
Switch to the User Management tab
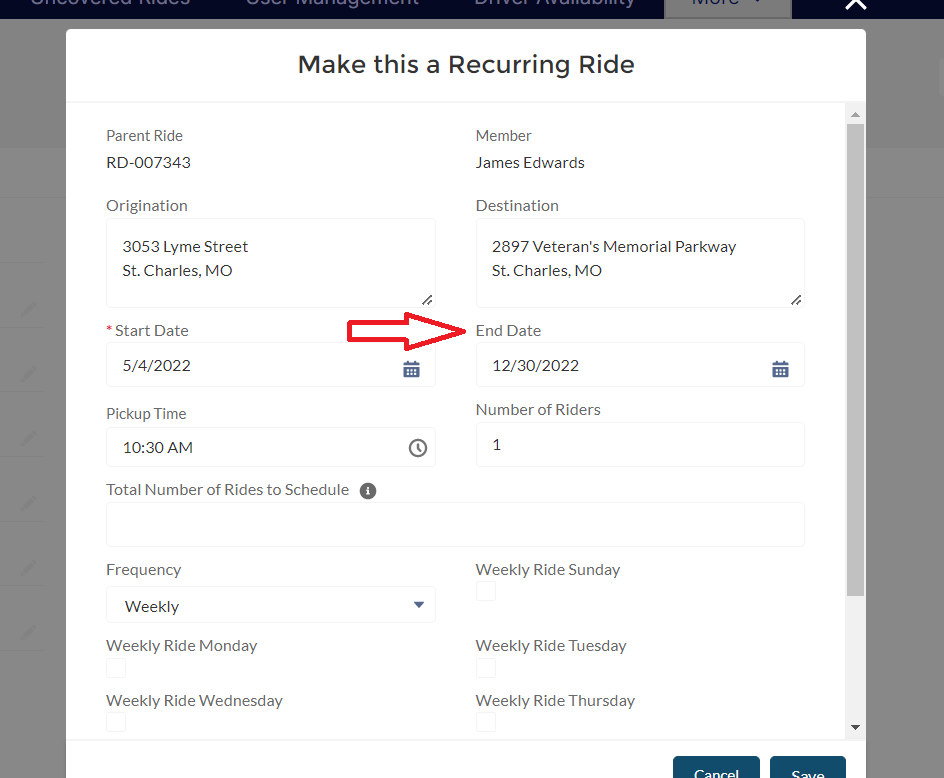coord(333,3)
